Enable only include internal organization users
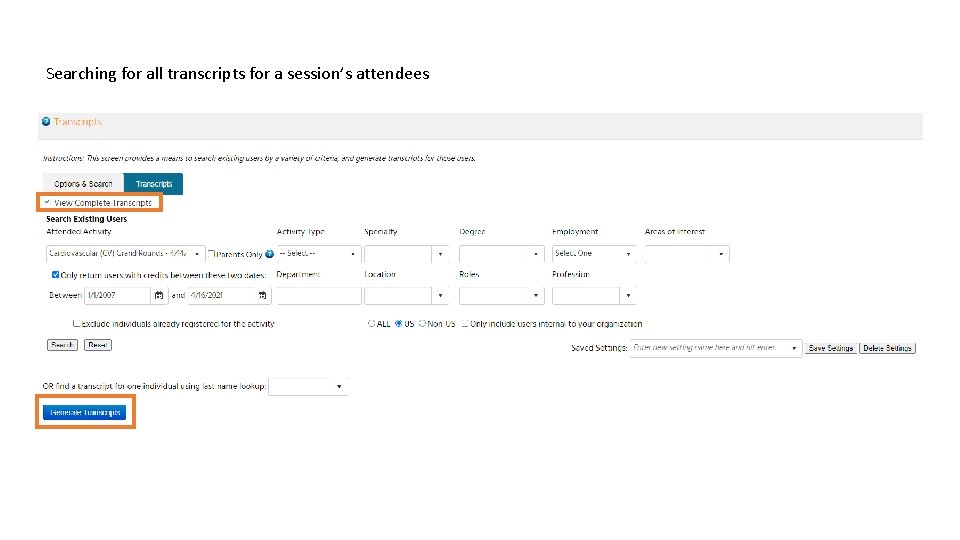The image size is (960, 540). (x=465, y=324)
